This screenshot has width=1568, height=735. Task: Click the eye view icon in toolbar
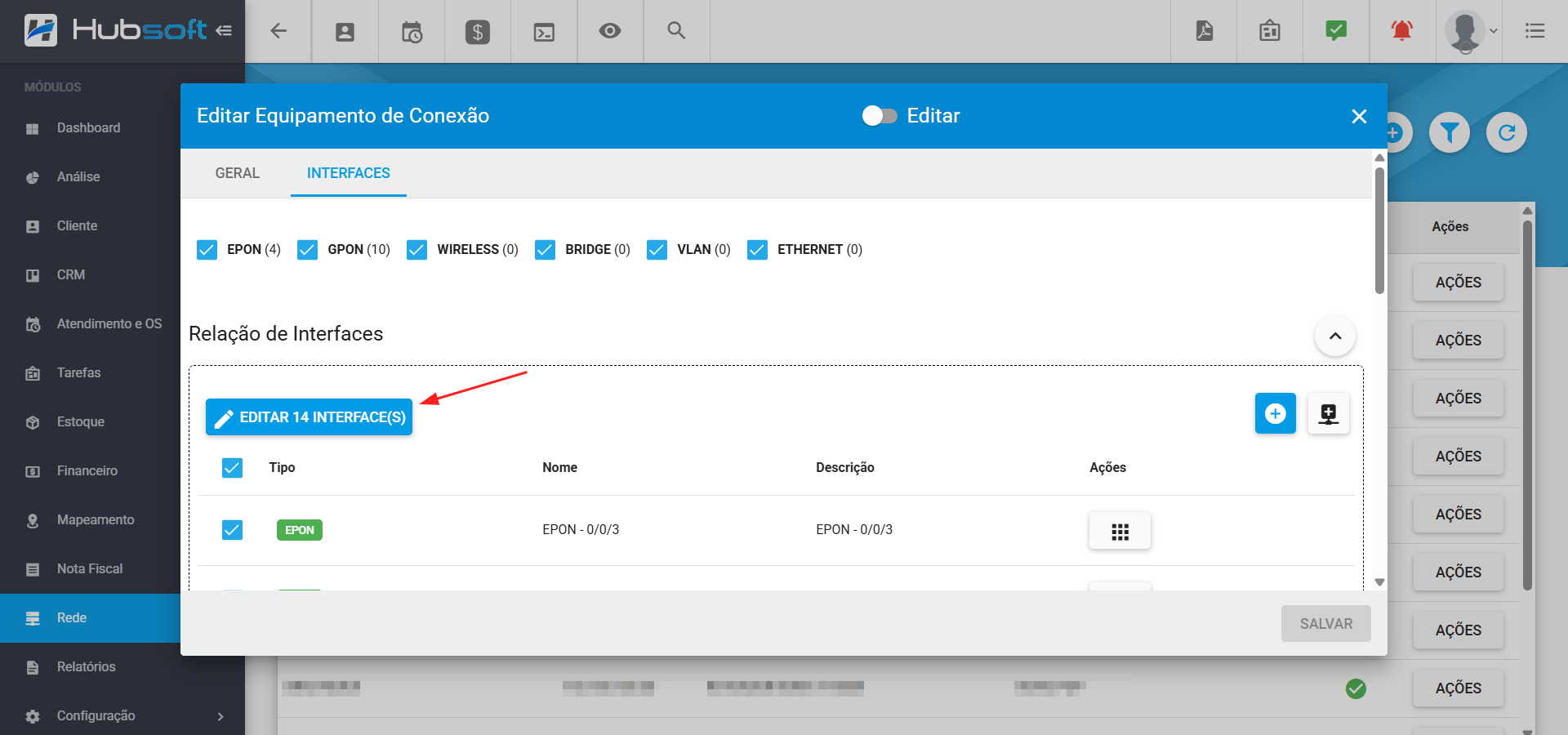(610, 31)
